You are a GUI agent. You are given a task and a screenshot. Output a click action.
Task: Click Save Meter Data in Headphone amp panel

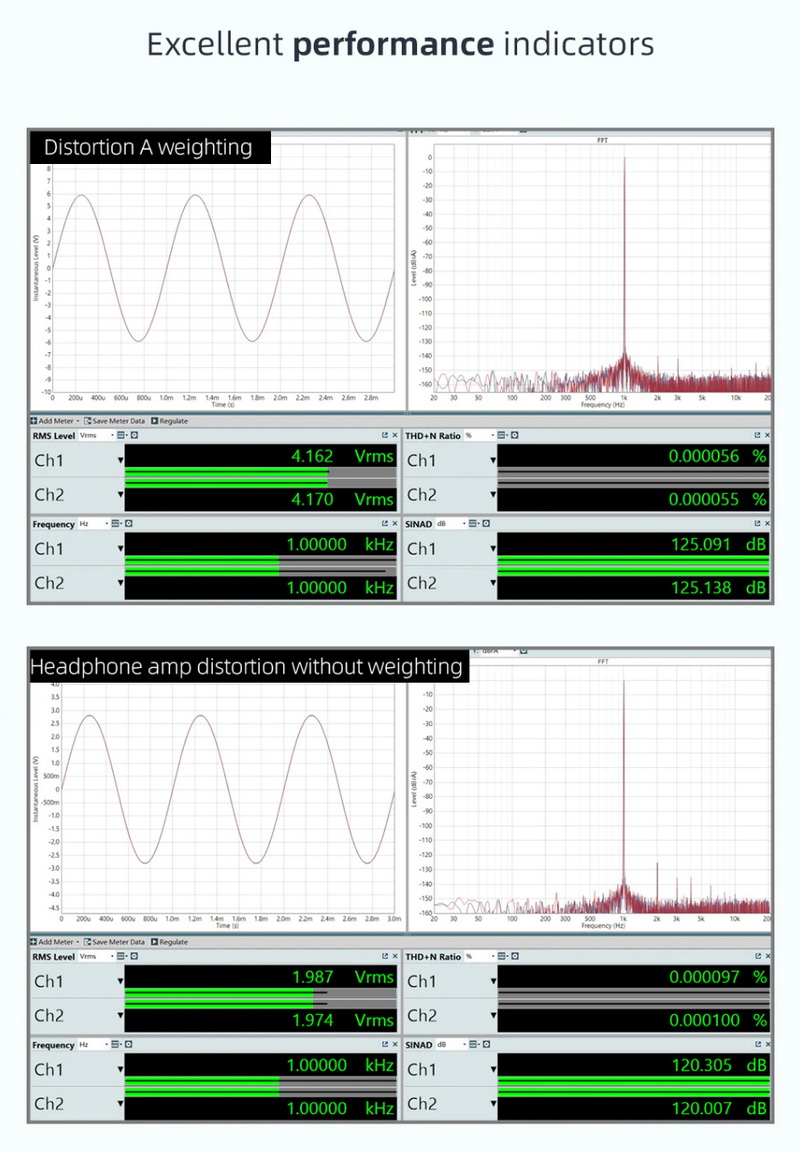tap(118, 941)
